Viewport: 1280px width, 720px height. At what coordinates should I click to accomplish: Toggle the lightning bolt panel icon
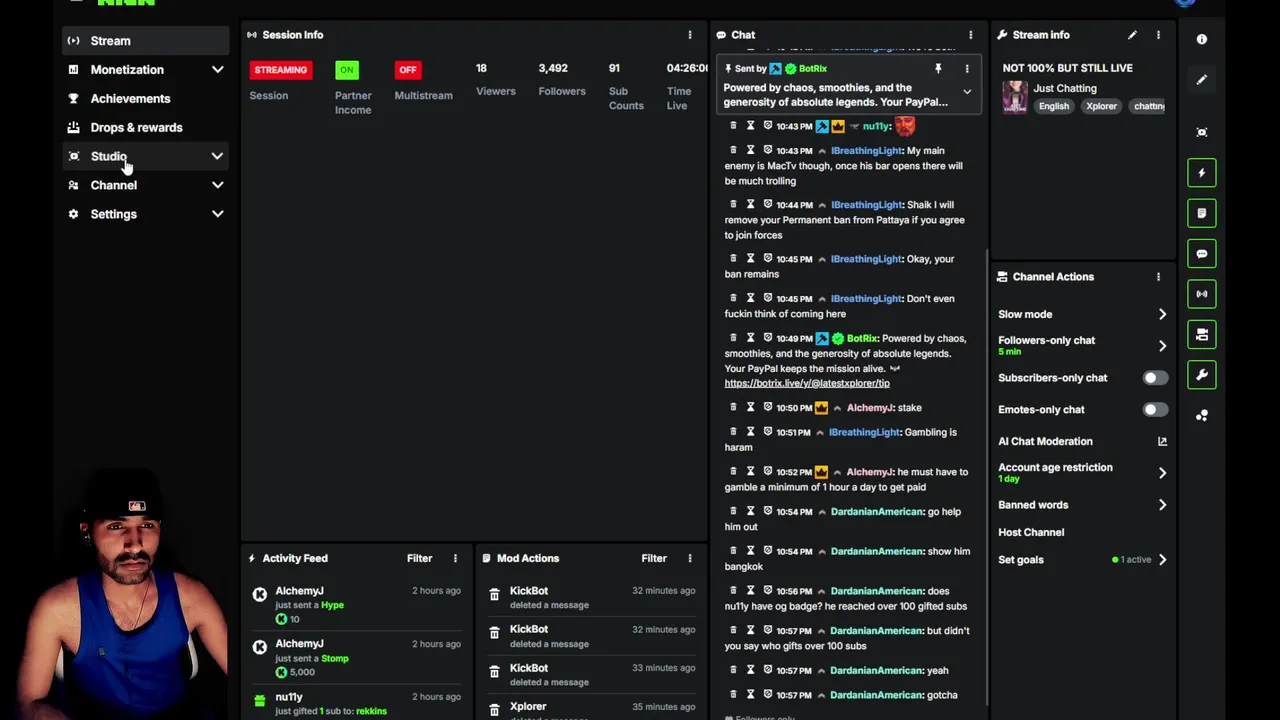[x=1202, y=173]
